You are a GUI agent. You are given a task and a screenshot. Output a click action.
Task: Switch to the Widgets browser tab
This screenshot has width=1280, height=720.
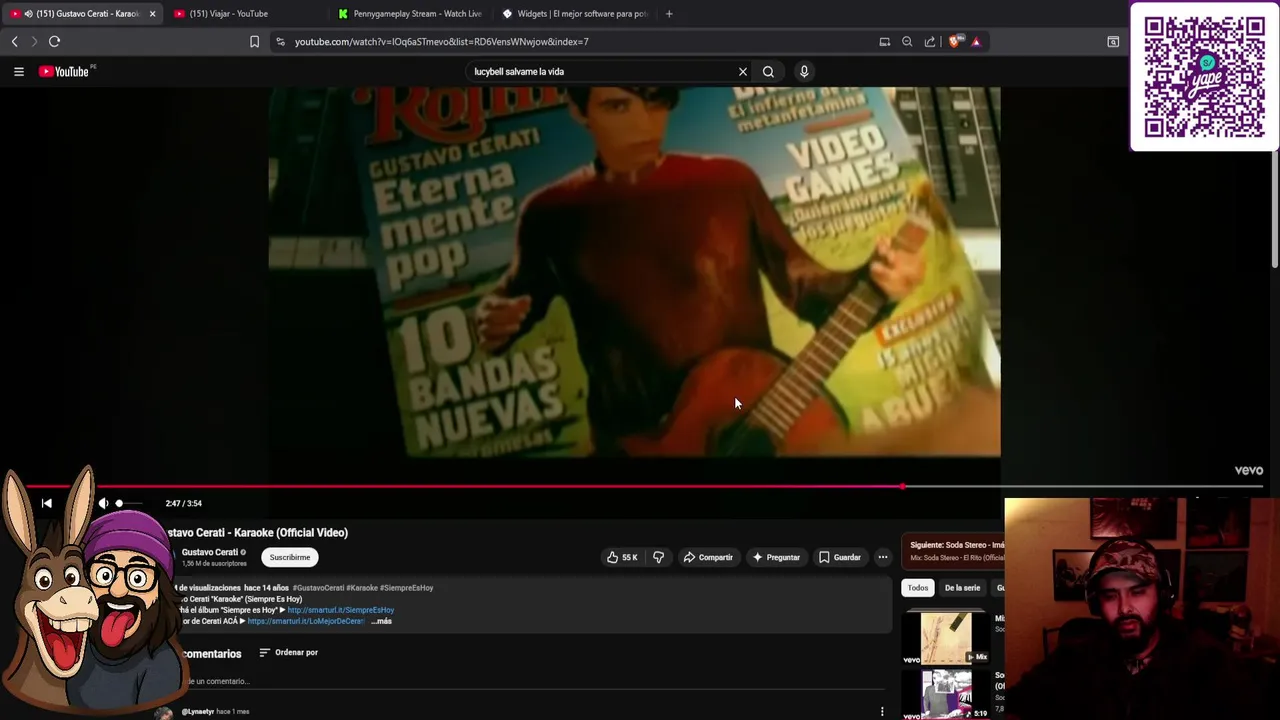575,14
